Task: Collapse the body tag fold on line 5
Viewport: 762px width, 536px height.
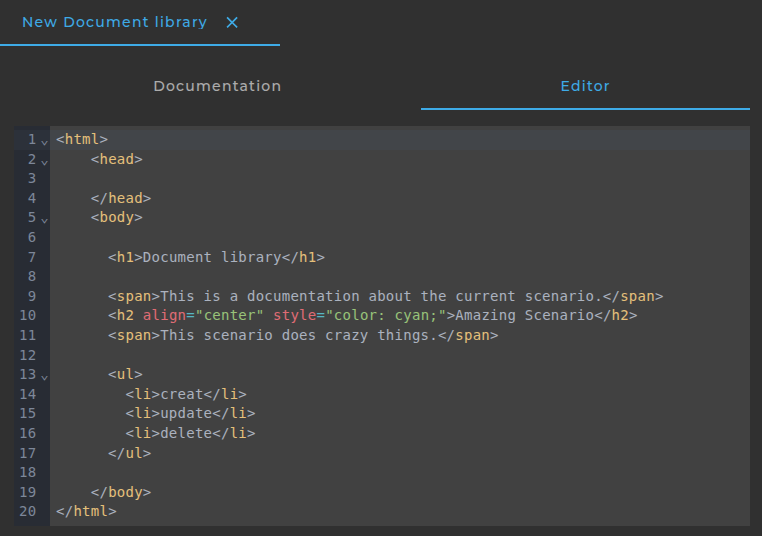Action: click(x=44, y=220)
